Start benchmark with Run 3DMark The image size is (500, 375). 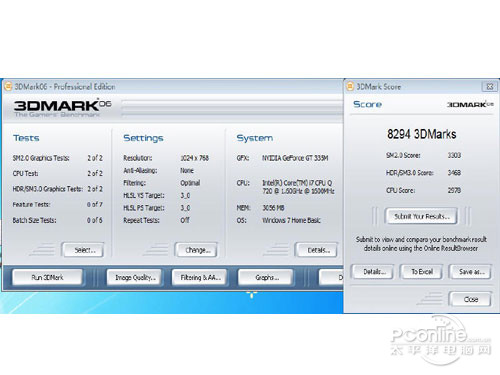click(x=47, y=277)
